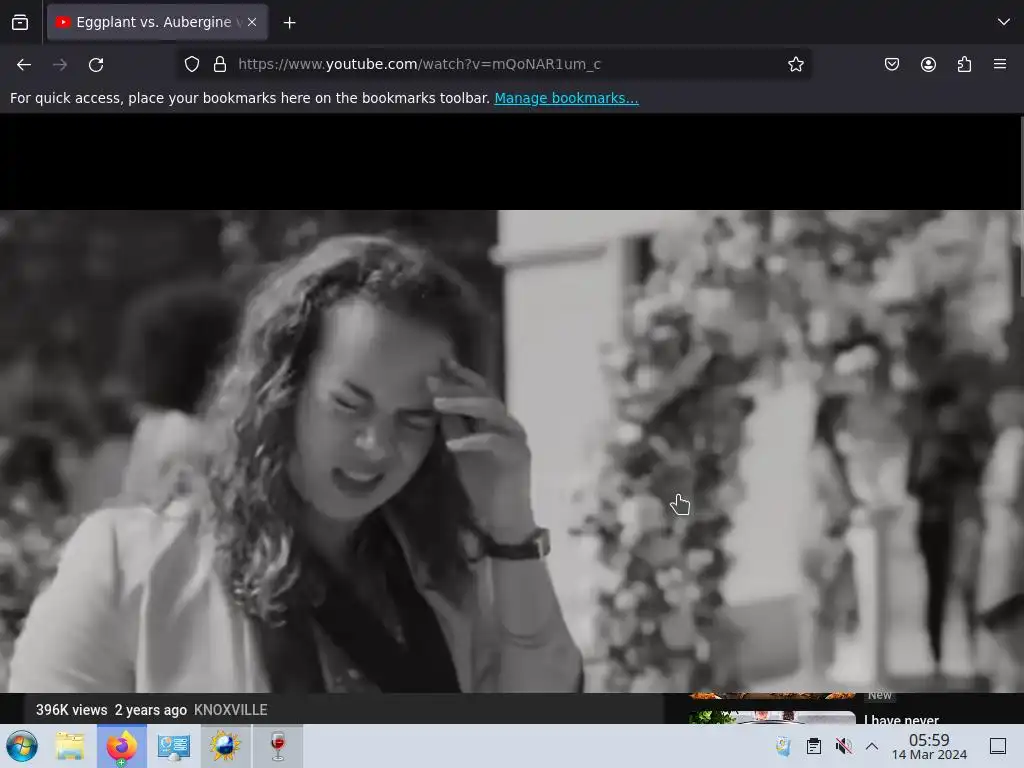
Task: Go forward one page
Action: point(60,65)
